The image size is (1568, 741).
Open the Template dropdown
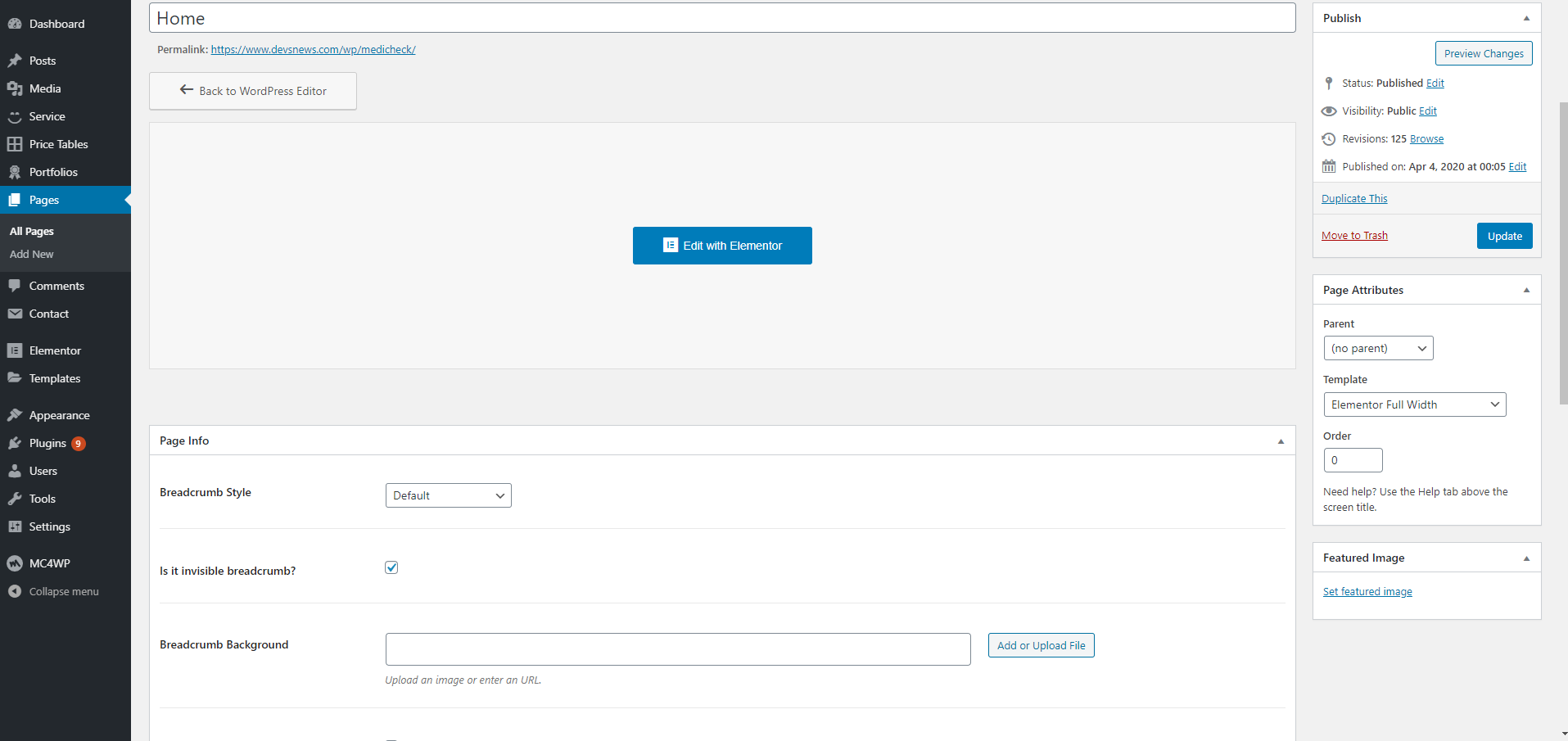point(1415,404)
